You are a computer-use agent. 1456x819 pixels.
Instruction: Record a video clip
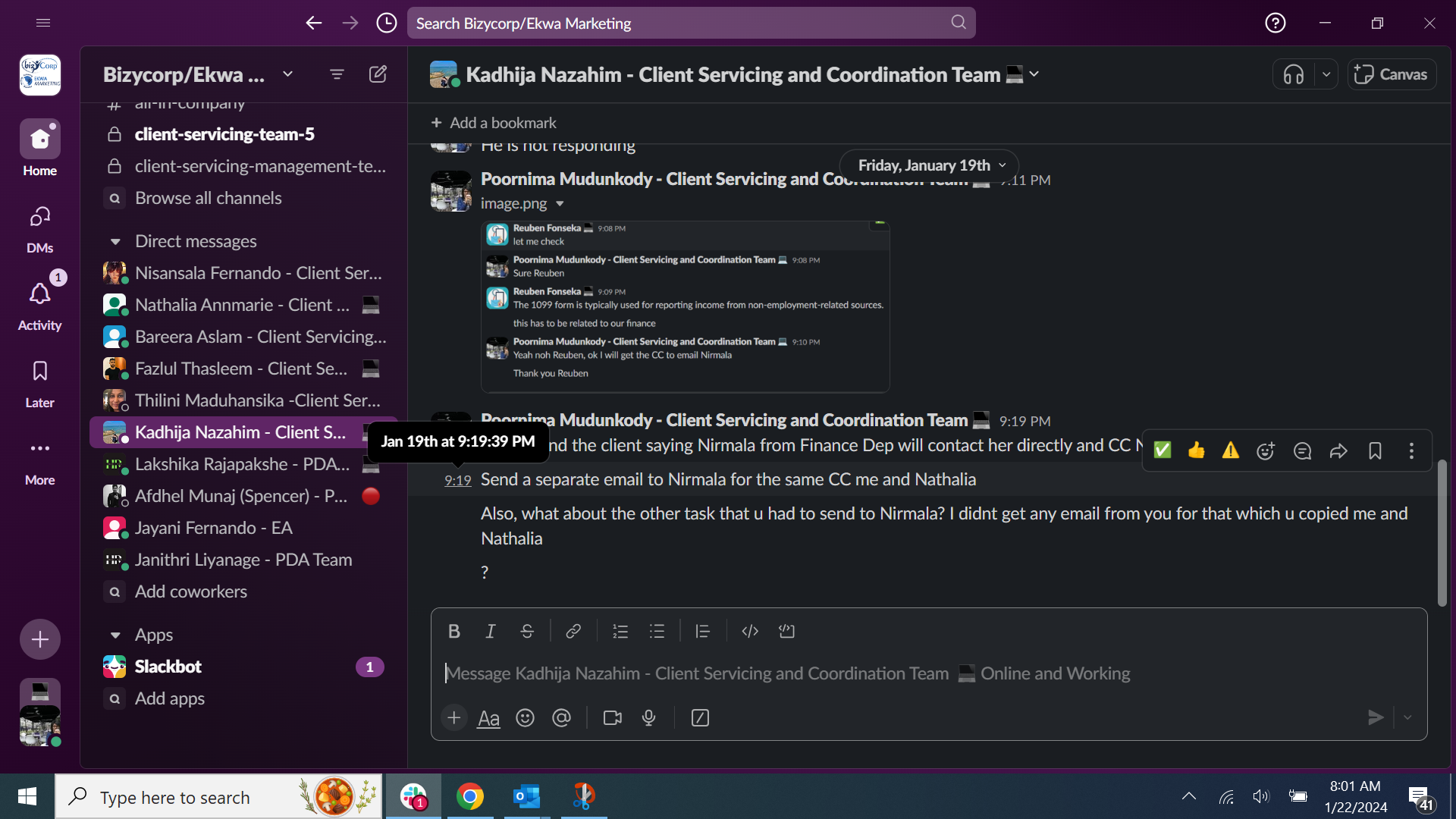tap(612, 717)
